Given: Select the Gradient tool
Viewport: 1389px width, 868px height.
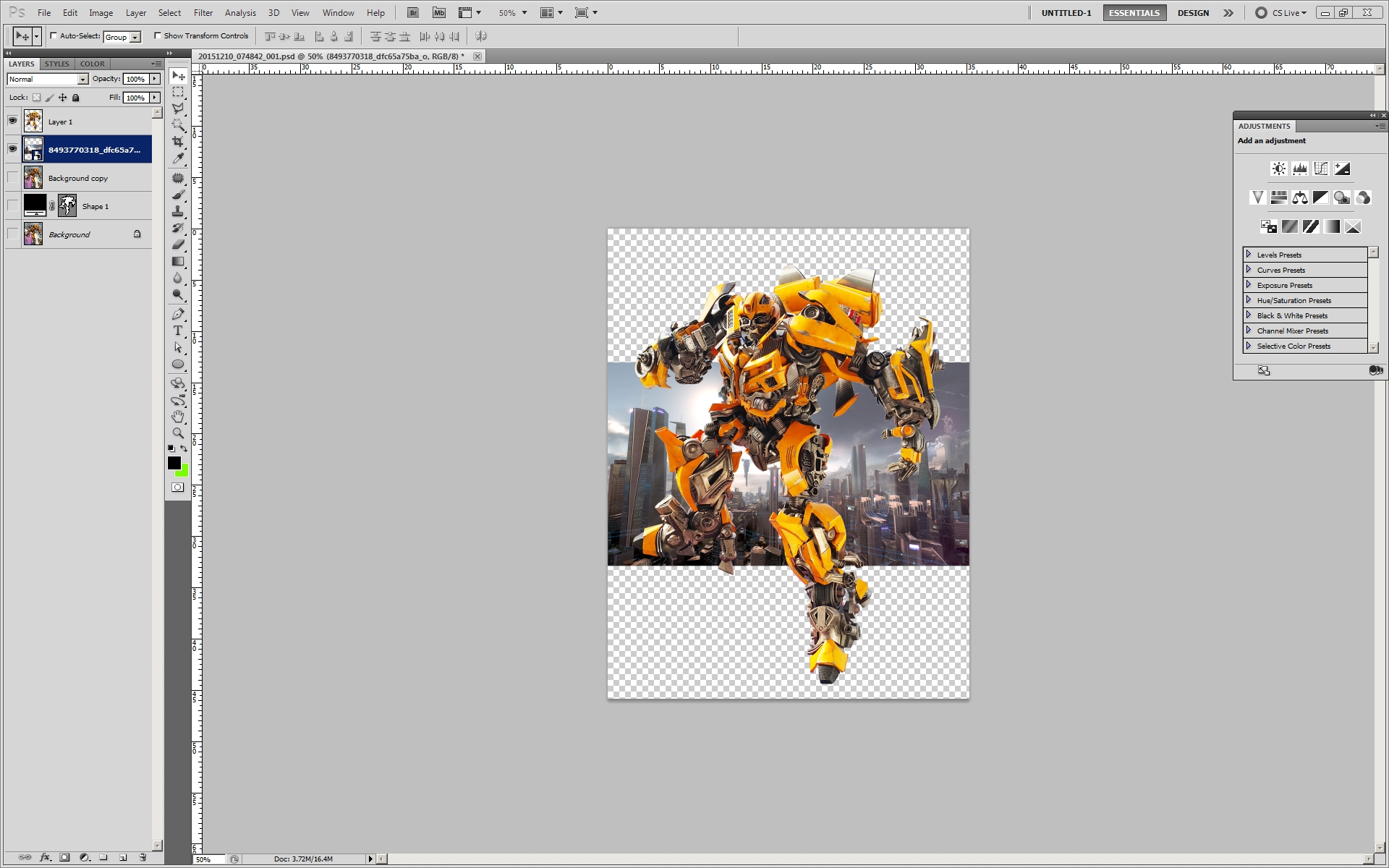Looking at the screenshot, I should tap(178, 261).
